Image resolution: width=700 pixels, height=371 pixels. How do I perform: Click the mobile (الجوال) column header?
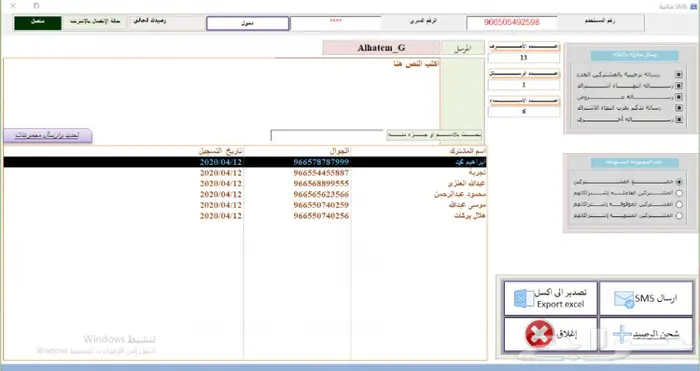[338, 151]
